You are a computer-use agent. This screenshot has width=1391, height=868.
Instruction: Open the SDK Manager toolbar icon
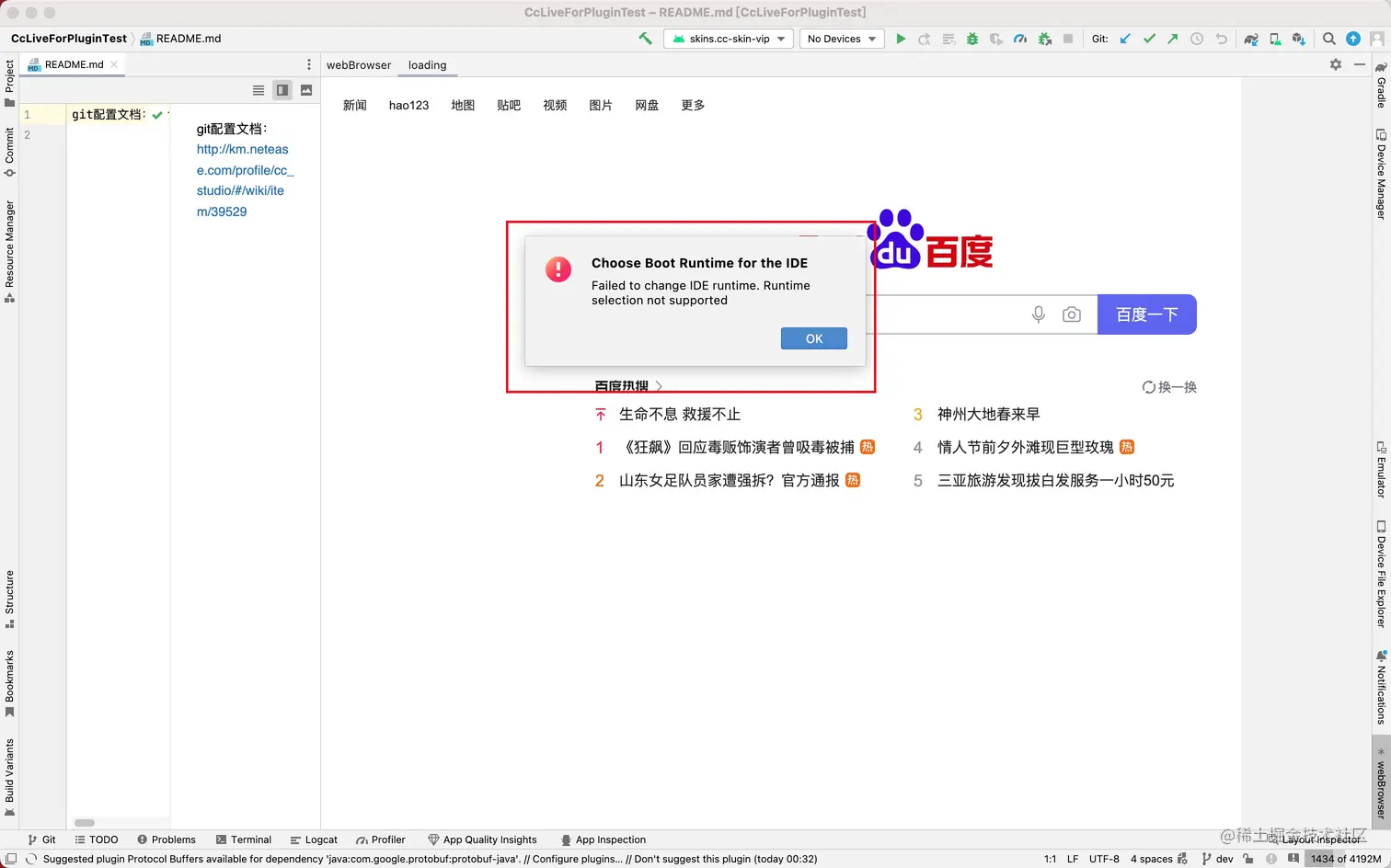tap(1299, 39)
